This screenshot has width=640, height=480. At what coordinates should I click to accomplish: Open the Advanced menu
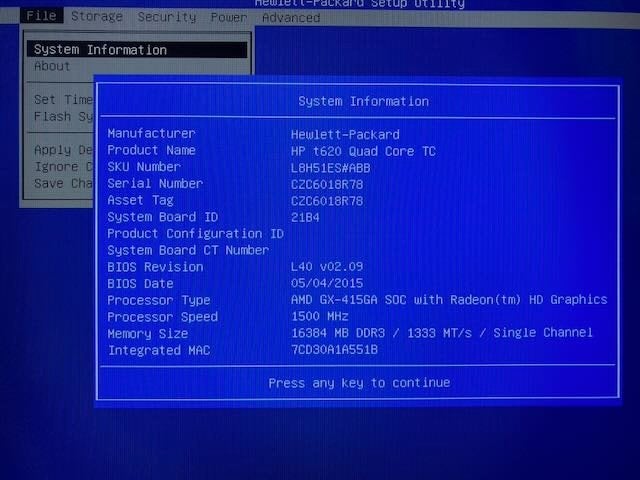(291, 18)
